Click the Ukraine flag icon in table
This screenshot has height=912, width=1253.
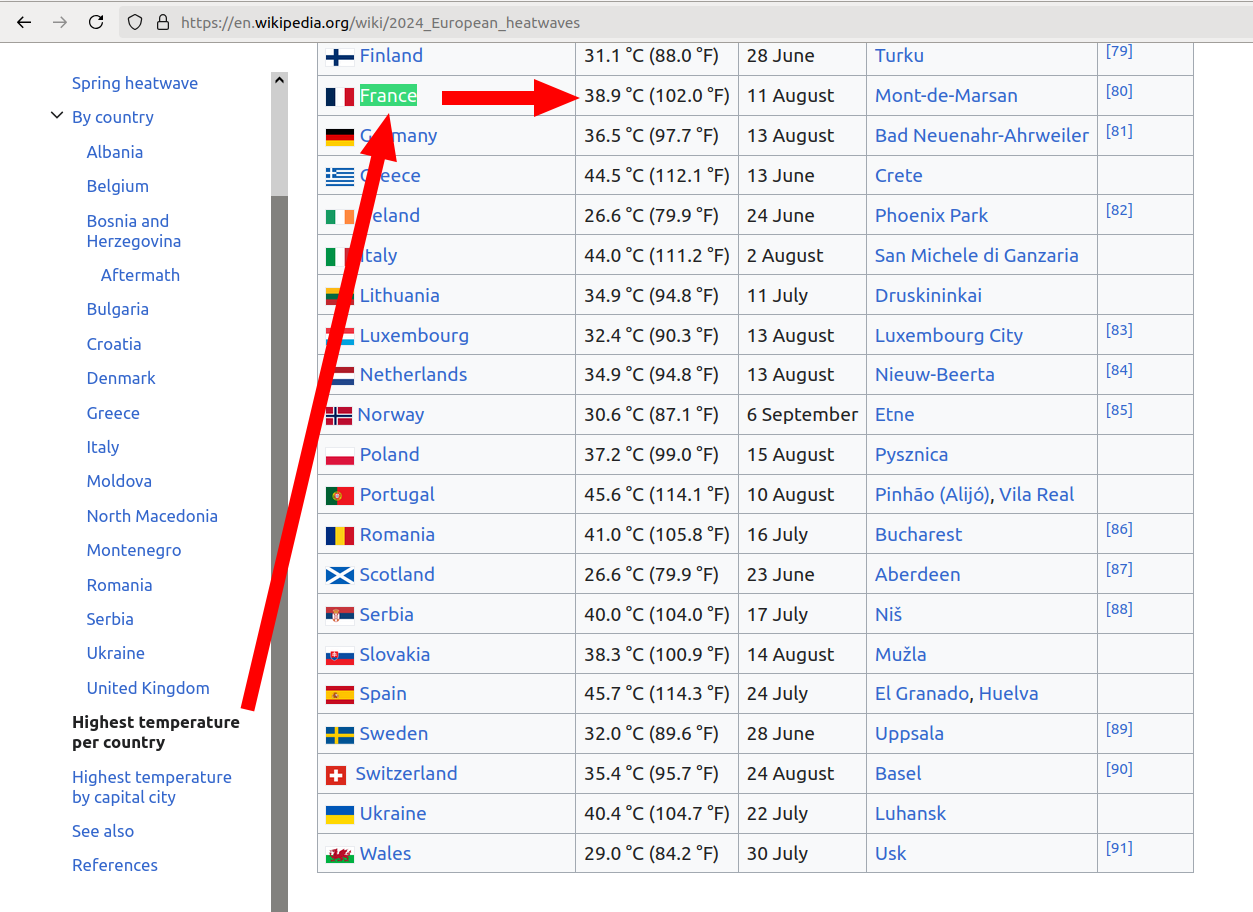click(340, 815)
